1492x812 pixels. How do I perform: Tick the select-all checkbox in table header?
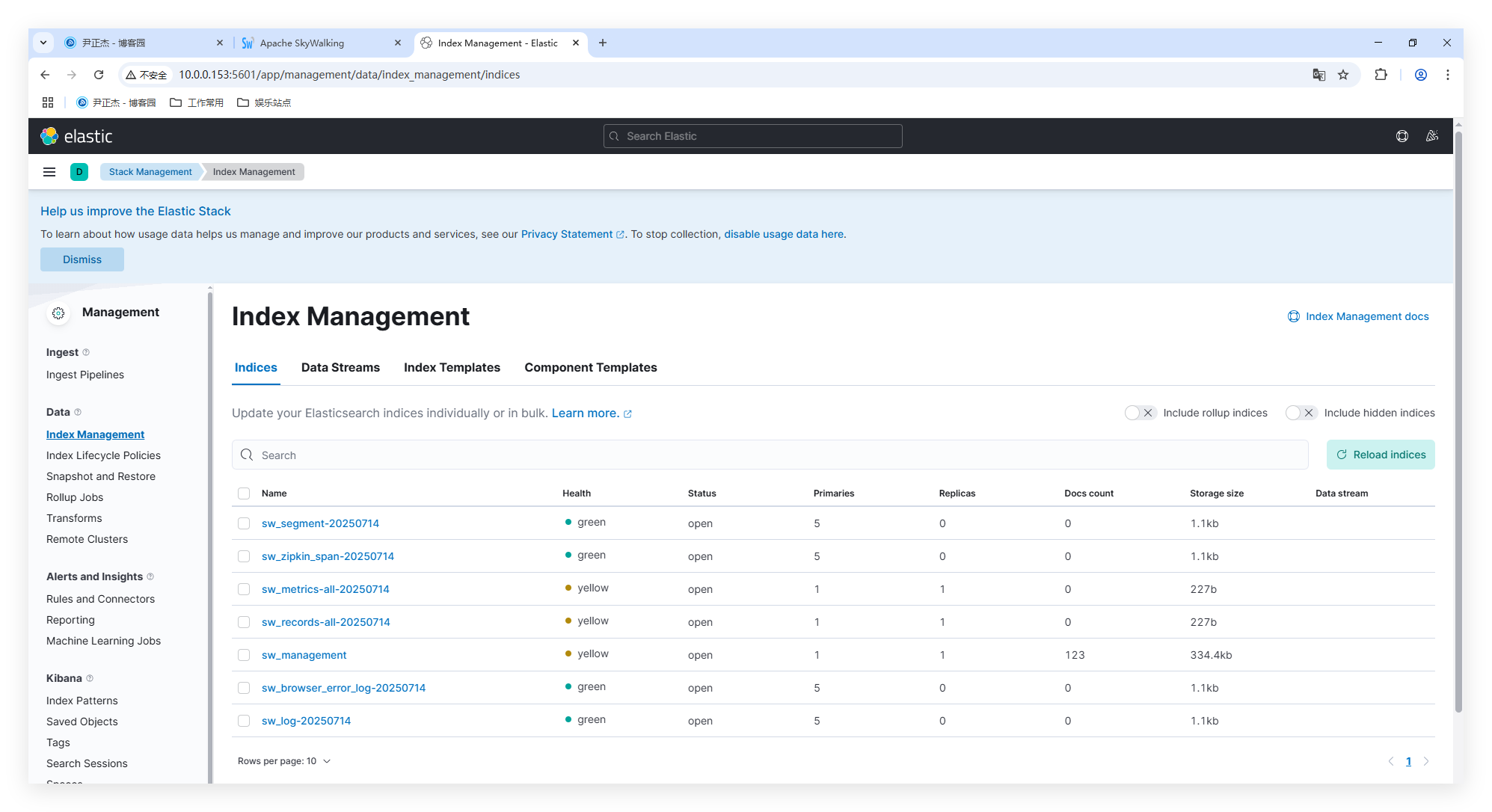click(244, 493)
